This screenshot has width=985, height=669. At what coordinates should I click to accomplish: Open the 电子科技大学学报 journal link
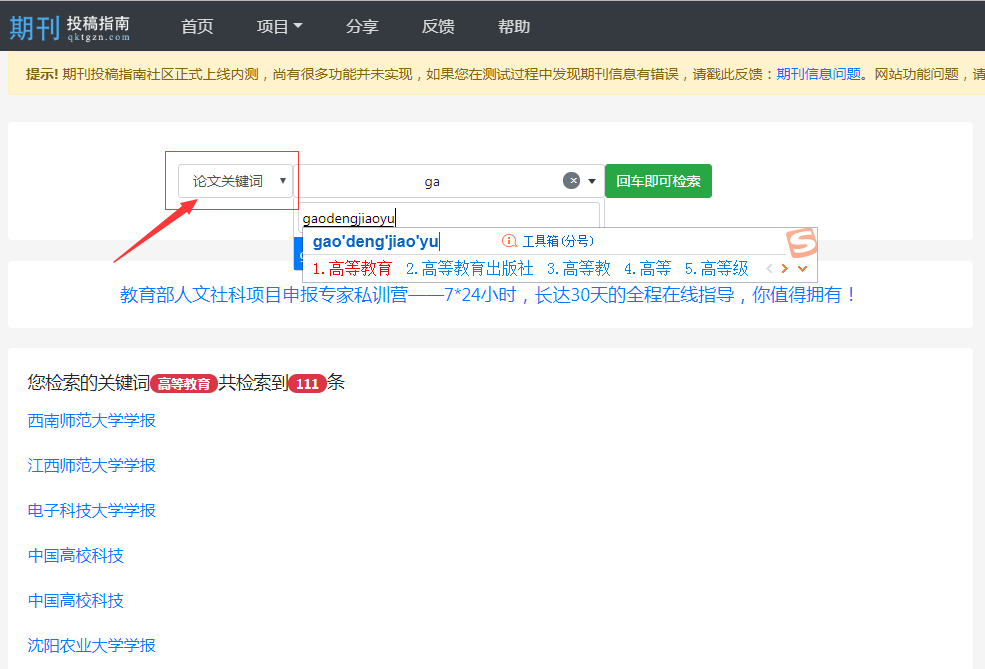point(92,510)
